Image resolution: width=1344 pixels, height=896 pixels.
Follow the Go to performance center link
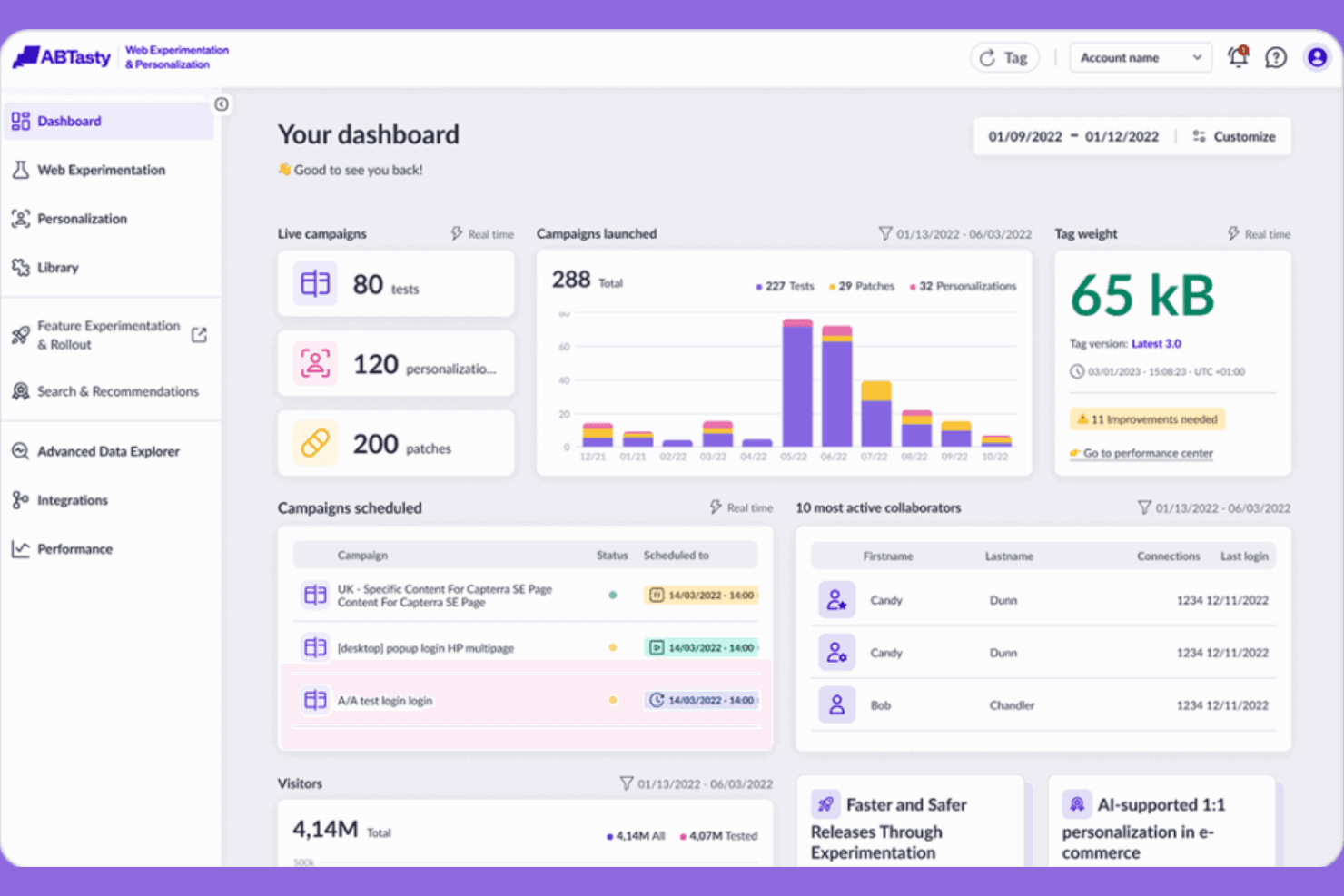click(1141, 453)
